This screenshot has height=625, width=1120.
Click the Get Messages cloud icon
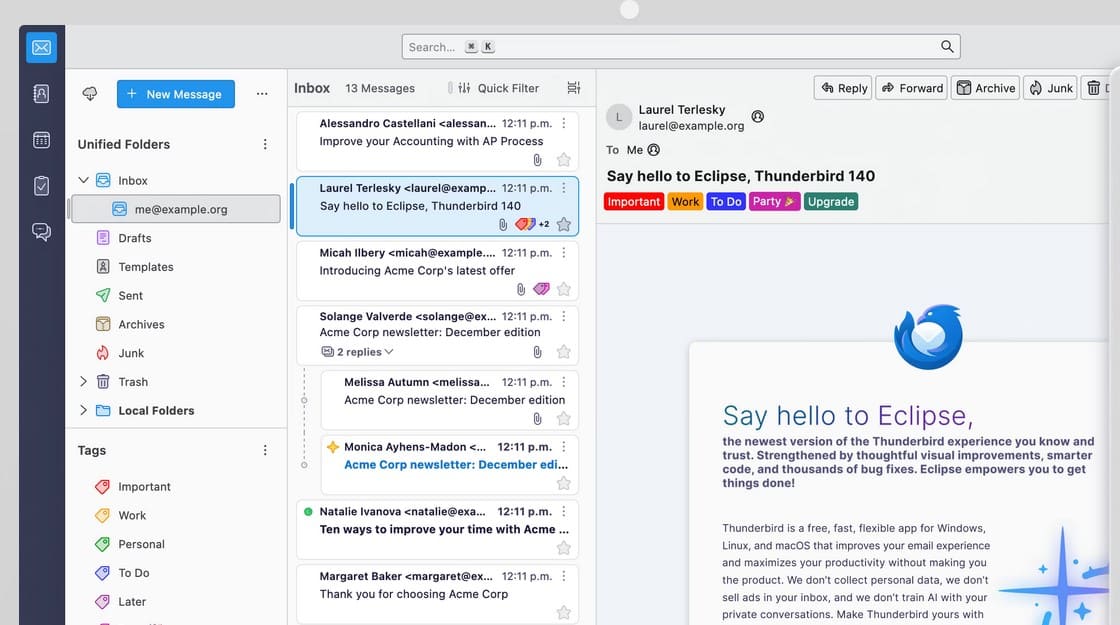90,94
